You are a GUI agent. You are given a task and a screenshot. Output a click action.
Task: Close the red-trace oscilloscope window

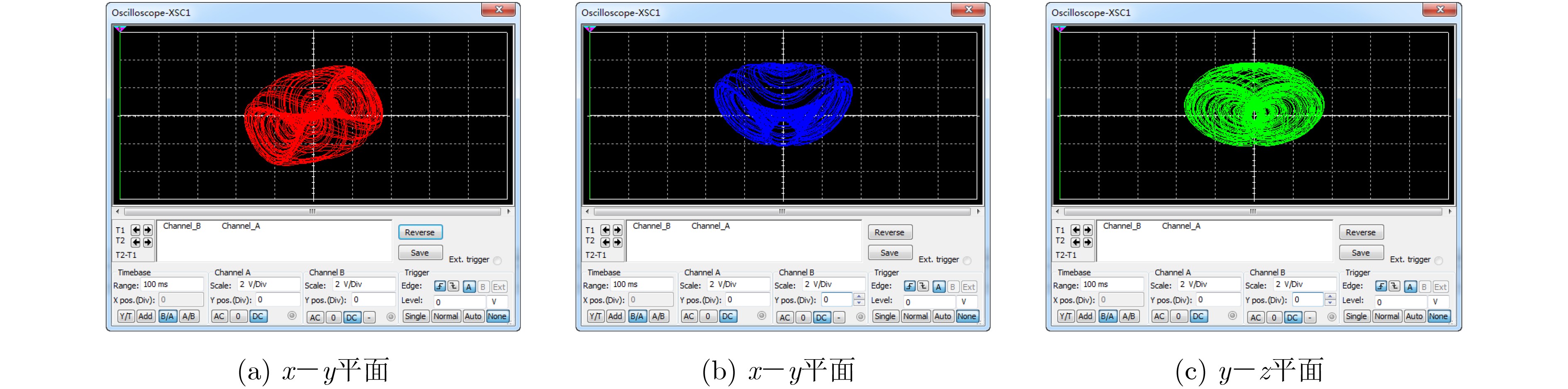[499, 10]
